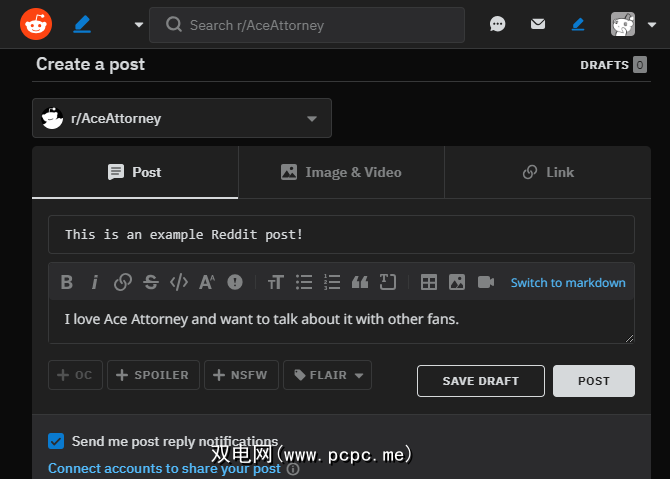This screenshot has width=670, height=479.
Task: Click the text area resize handle
Action: point(629,338)
